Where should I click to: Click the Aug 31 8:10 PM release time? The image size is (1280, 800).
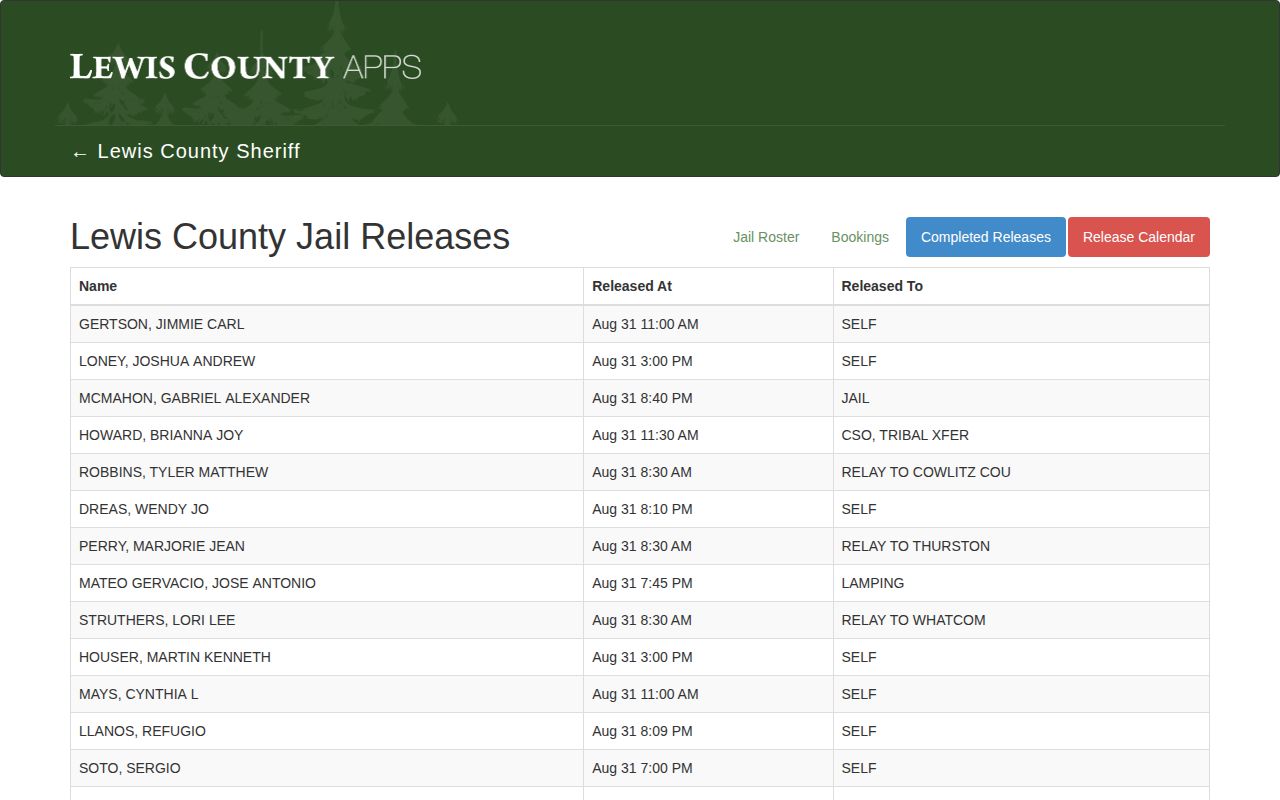point(642,509)
